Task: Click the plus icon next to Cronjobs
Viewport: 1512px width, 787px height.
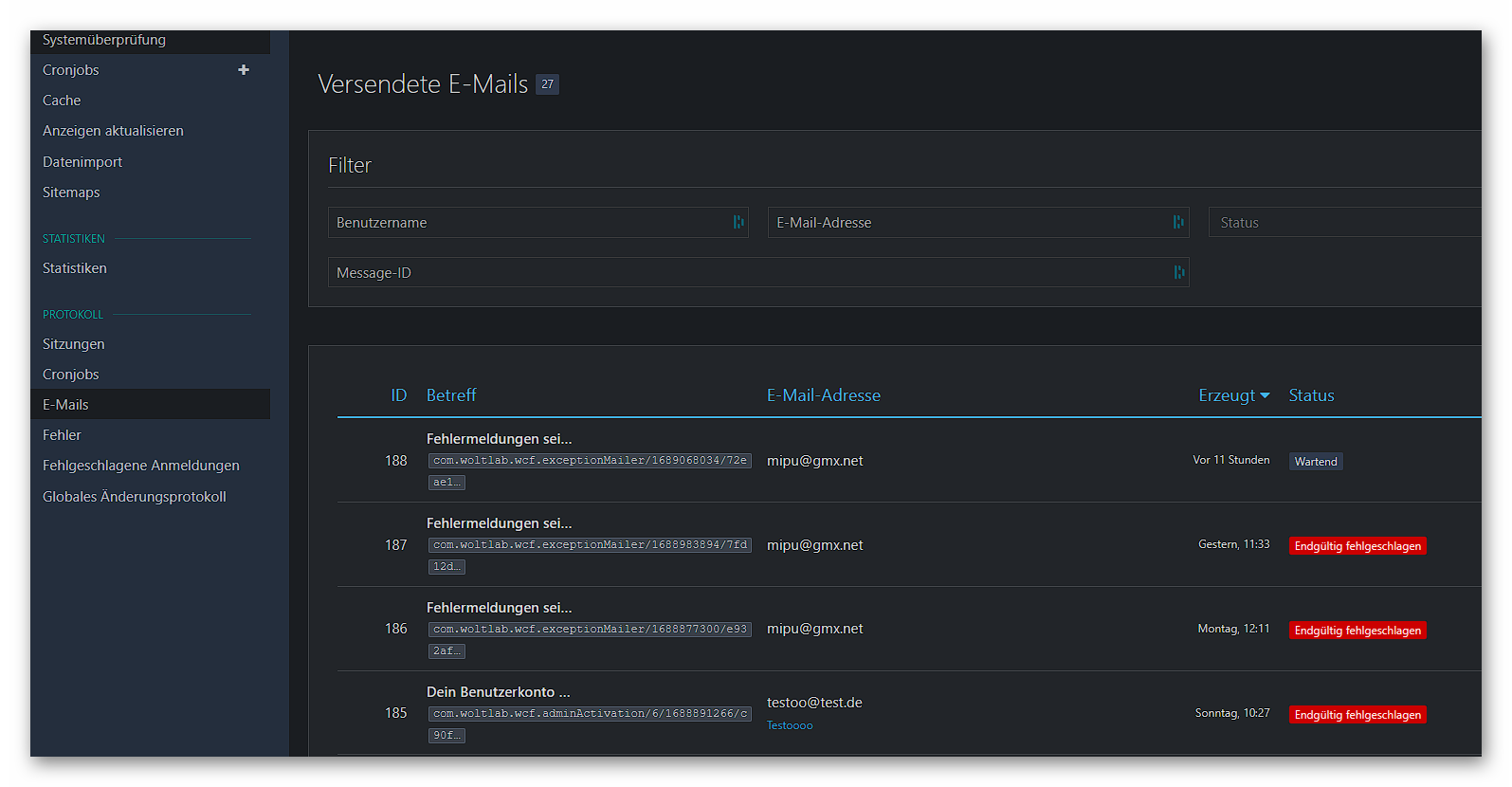Action: (x=244, y=70)
